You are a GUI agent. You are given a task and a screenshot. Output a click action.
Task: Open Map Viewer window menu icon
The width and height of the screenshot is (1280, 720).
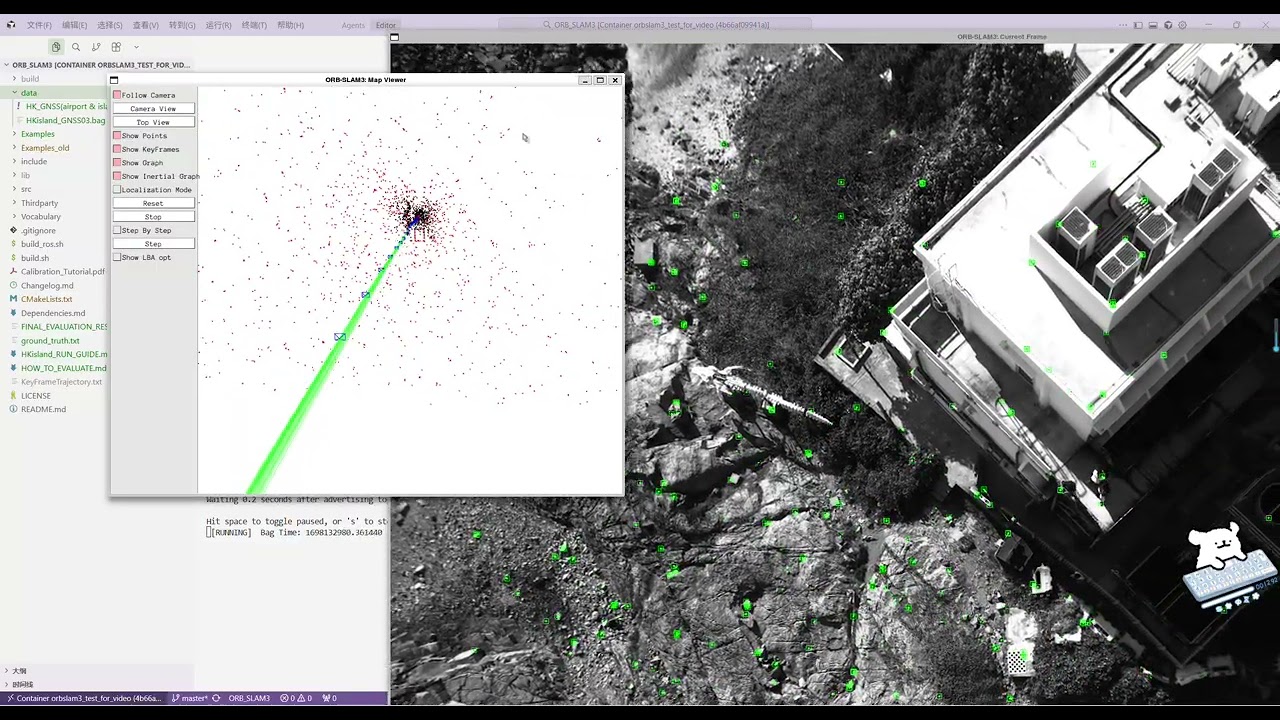114,80
